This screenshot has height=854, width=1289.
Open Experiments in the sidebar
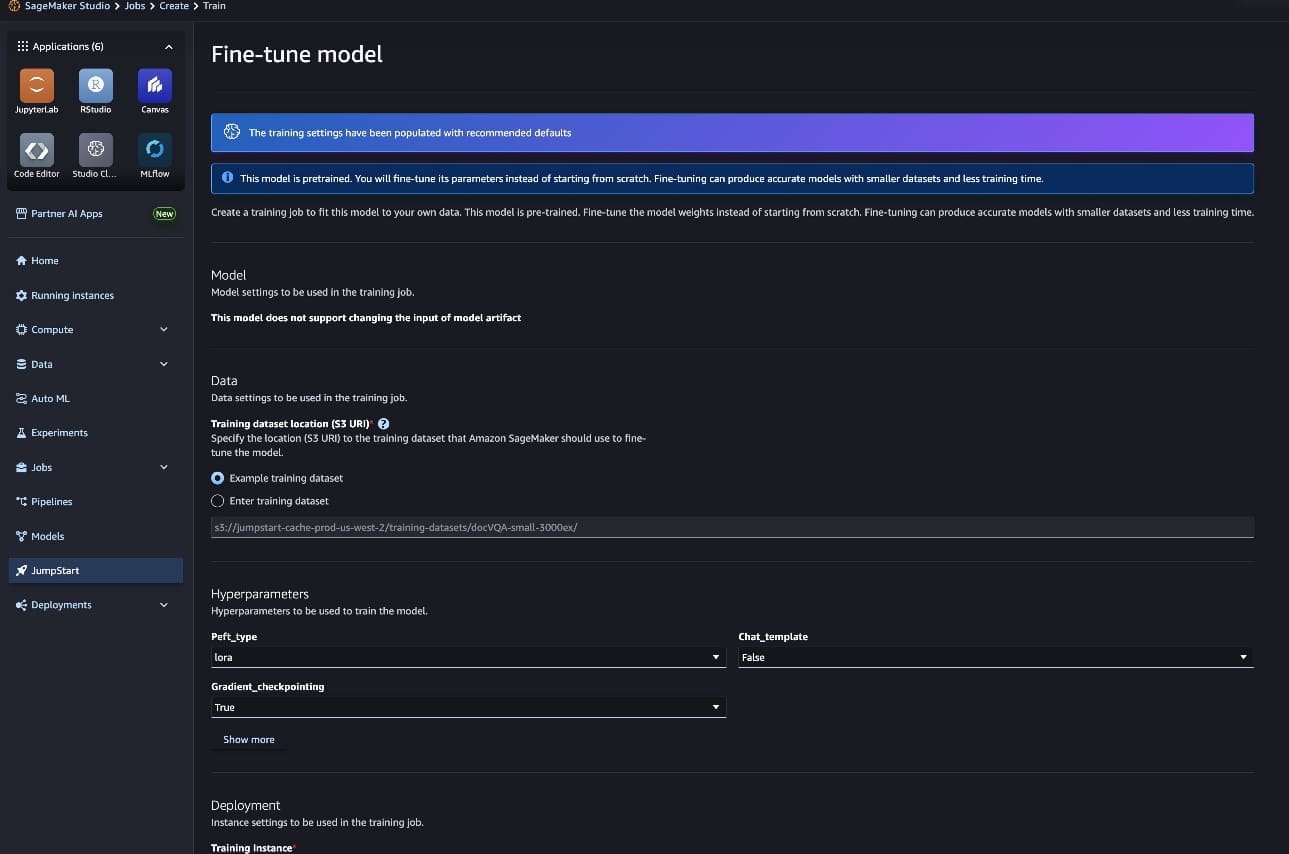pyautogui.click(x=59, y=433)
